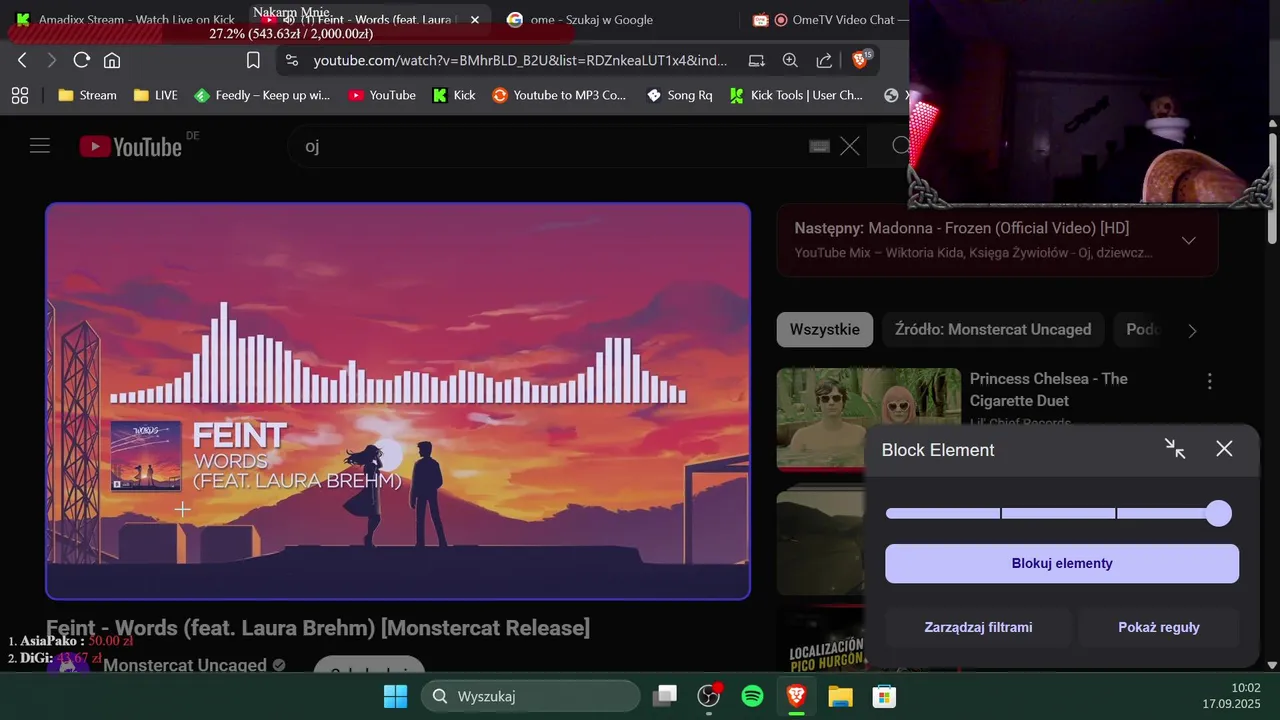
Task: Open the YouTube bookmark
Action: (381, 95)
